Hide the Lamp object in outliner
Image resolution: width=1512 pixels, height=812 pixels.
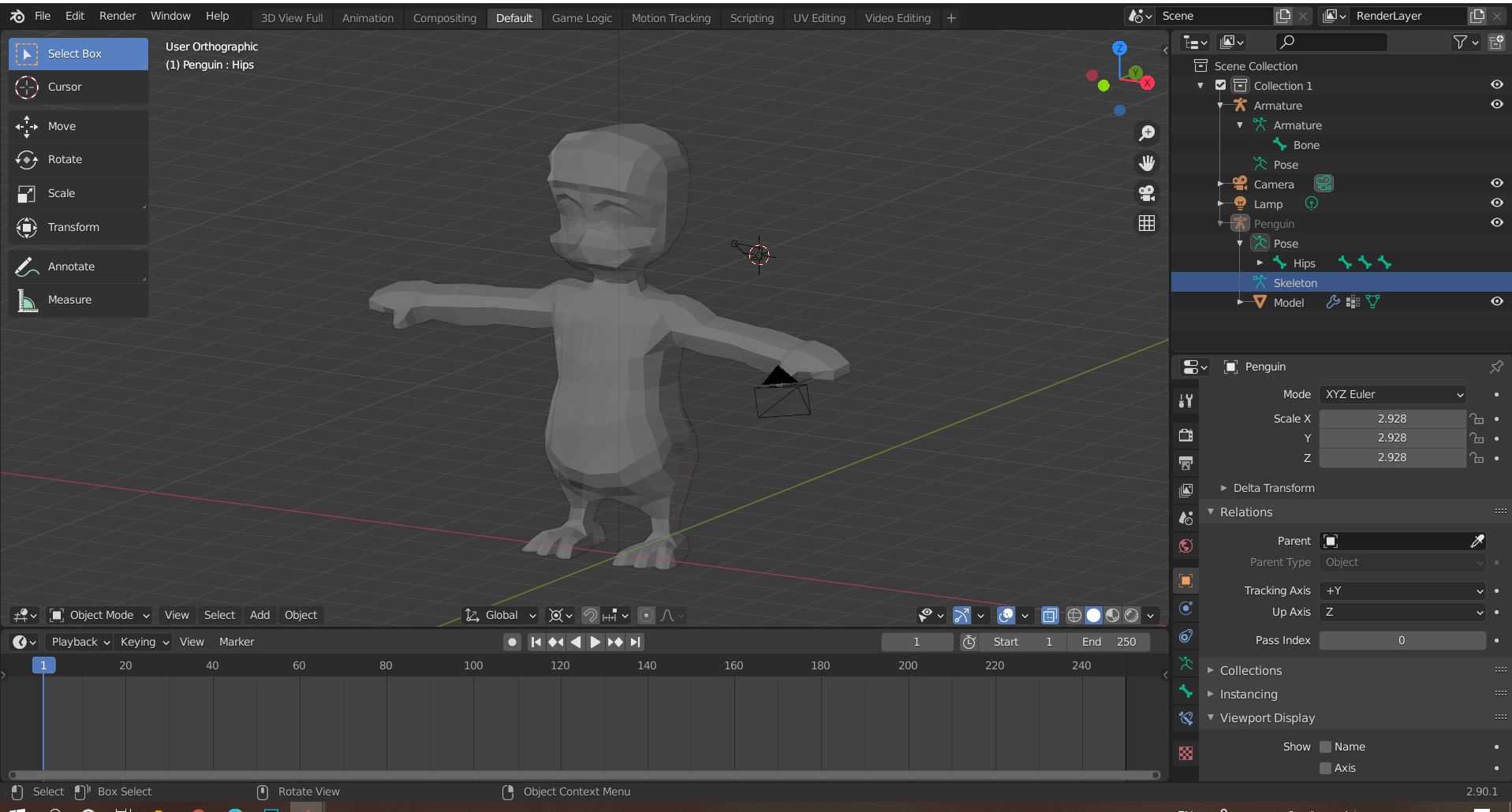pos(1496,203)
